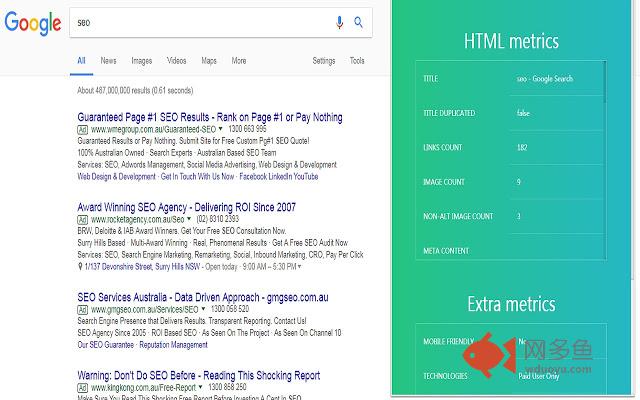The image size is (640, 400).
Task: Click the 'HTML metrics' heading
Action: (x=511, y=41)
